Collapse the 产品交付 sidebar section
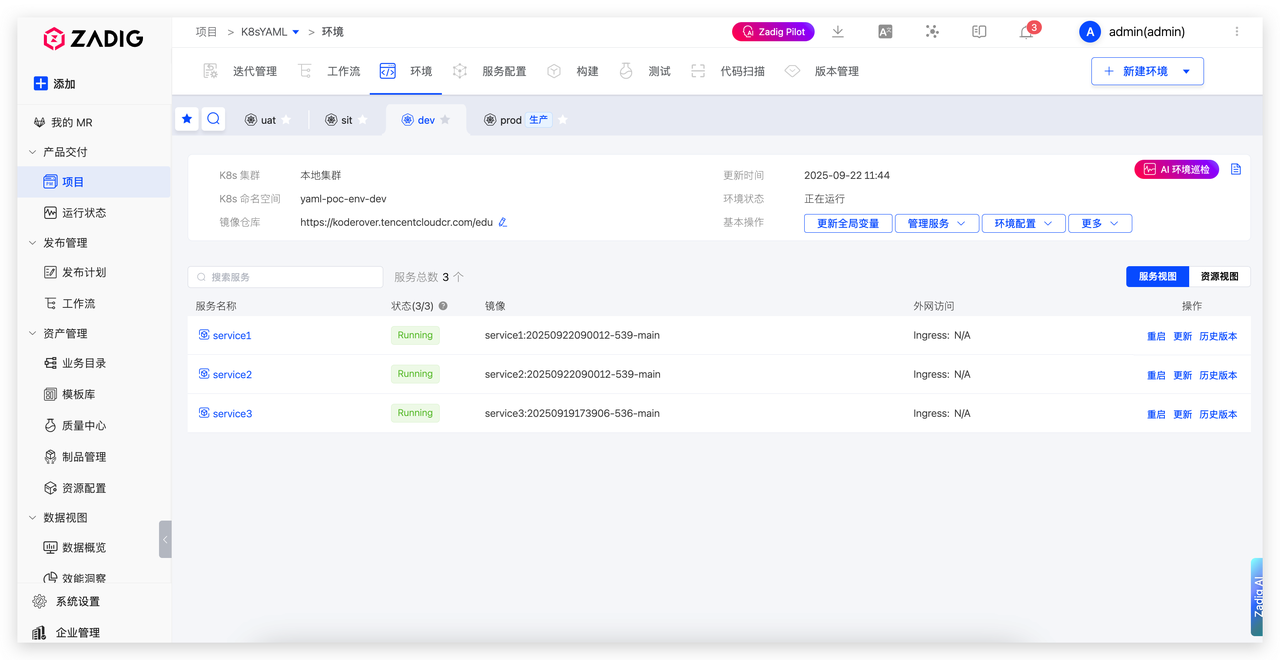Image resolution: width=1280 pixels, height=660 pixels. coord(33,152)
